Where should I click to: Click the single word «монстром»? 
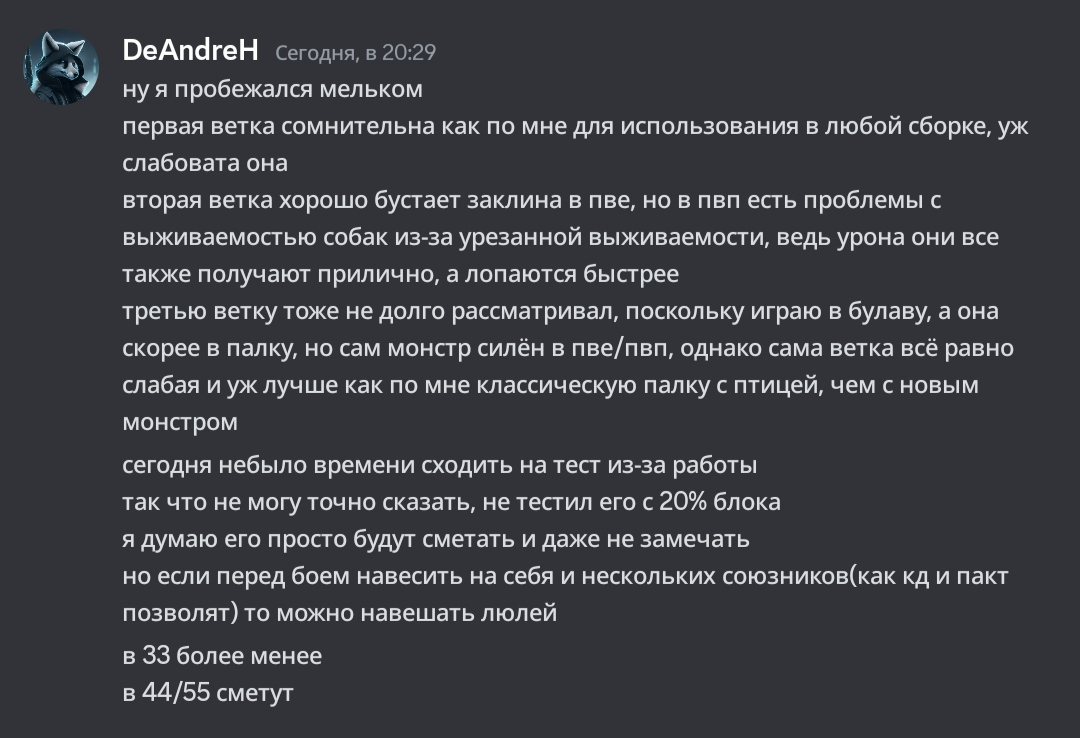click(x=180, y=422)
